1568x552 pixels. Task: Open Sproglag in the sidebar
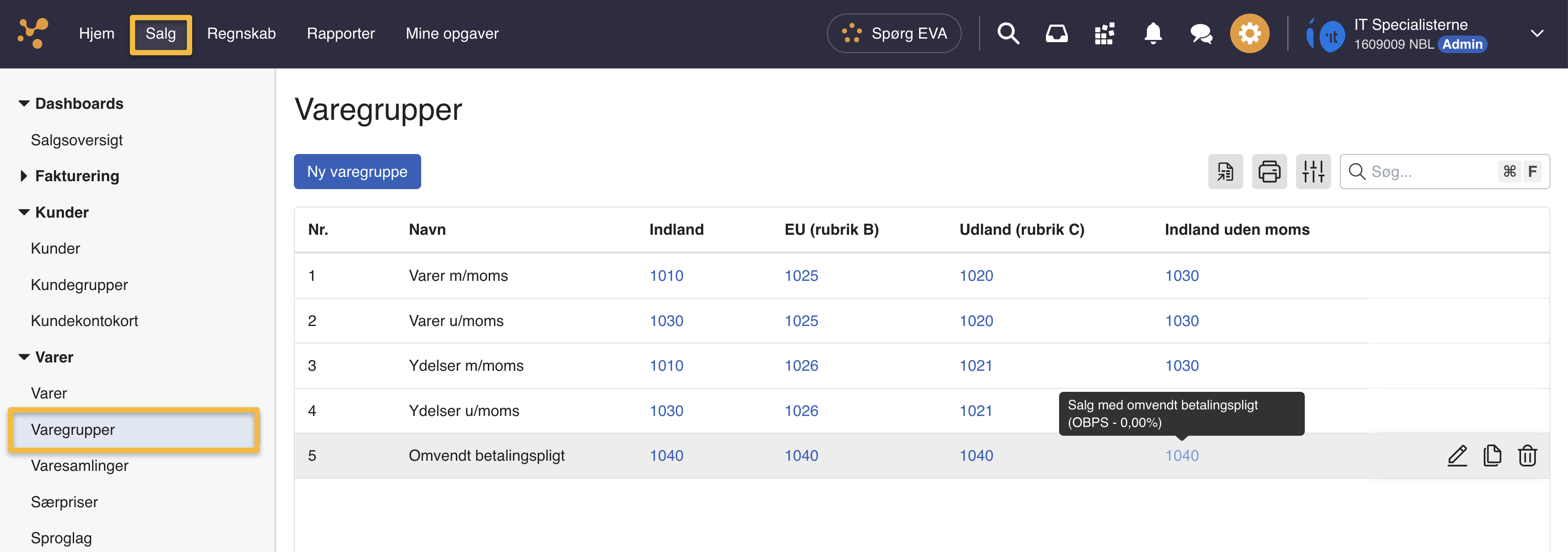pos(61,538)
